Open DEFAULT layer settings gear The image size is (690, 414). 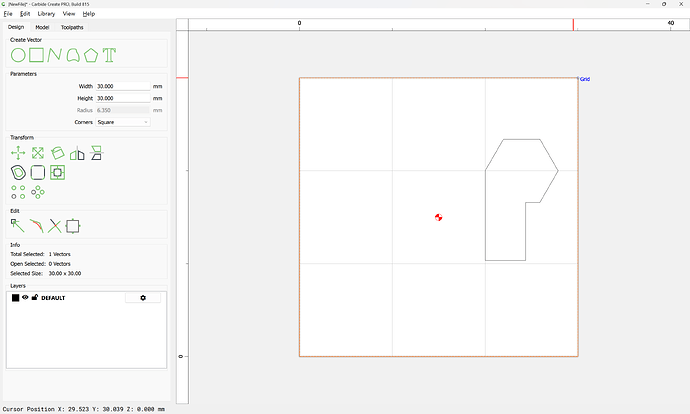click(x=143, y=298)
